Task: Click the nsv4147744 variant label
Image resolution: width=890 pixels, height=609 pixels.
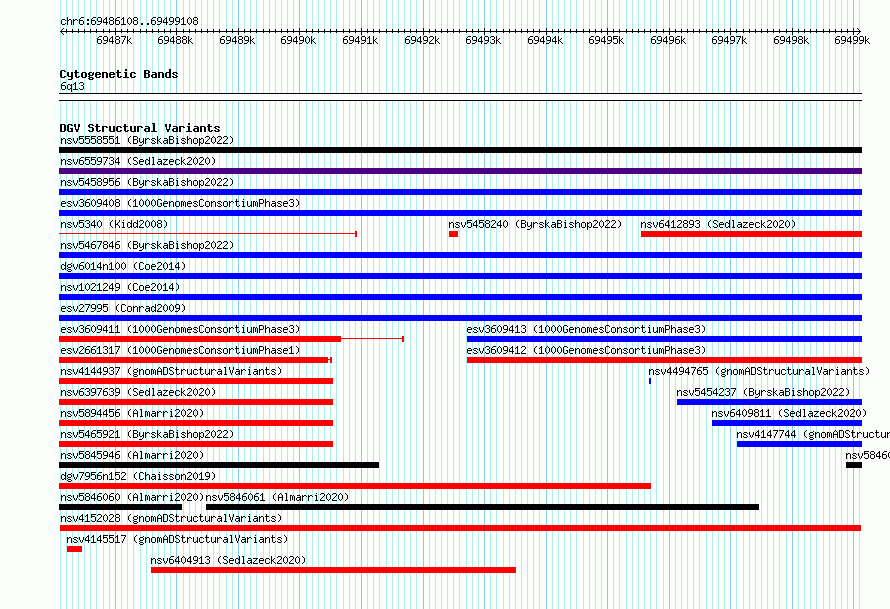Action: click(813, 434)
